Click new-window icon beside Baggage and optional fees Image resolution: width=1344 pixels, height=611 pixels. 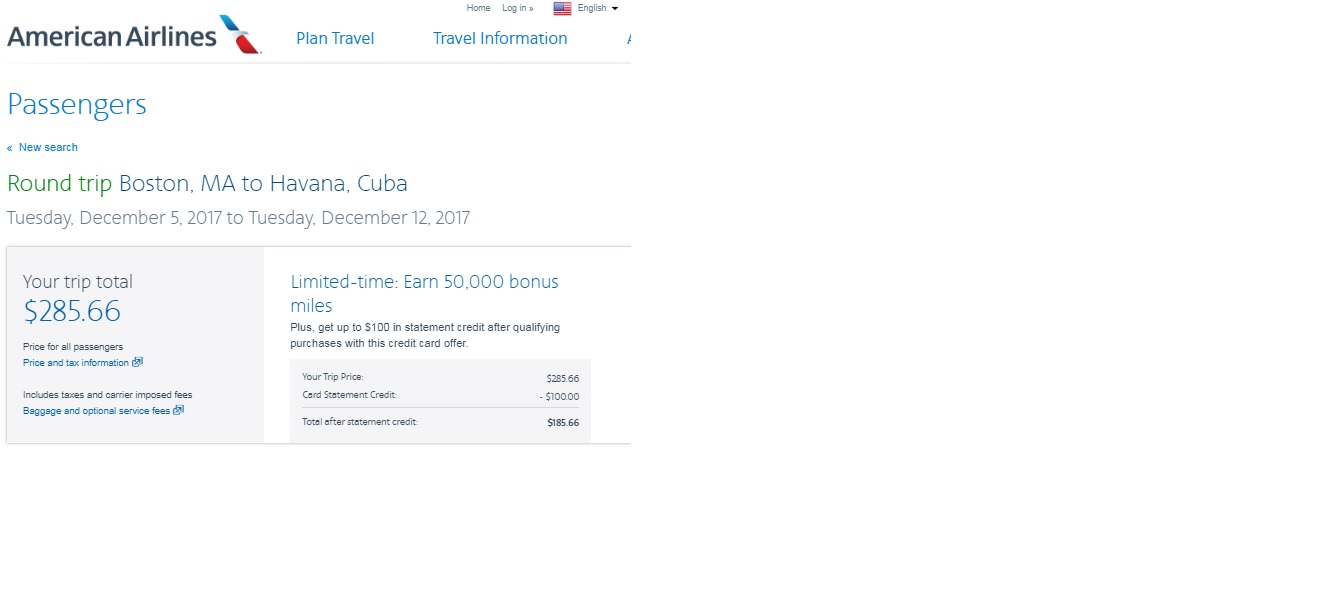[179, 410]
